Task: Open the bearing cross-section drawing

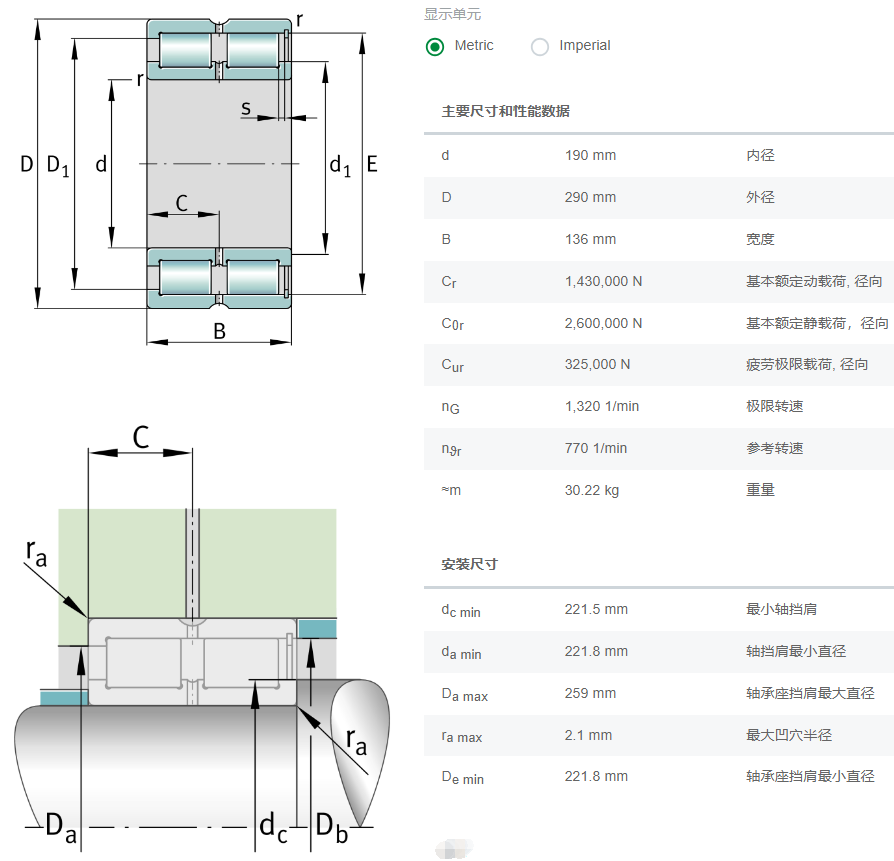Action: tap(199, 180)
